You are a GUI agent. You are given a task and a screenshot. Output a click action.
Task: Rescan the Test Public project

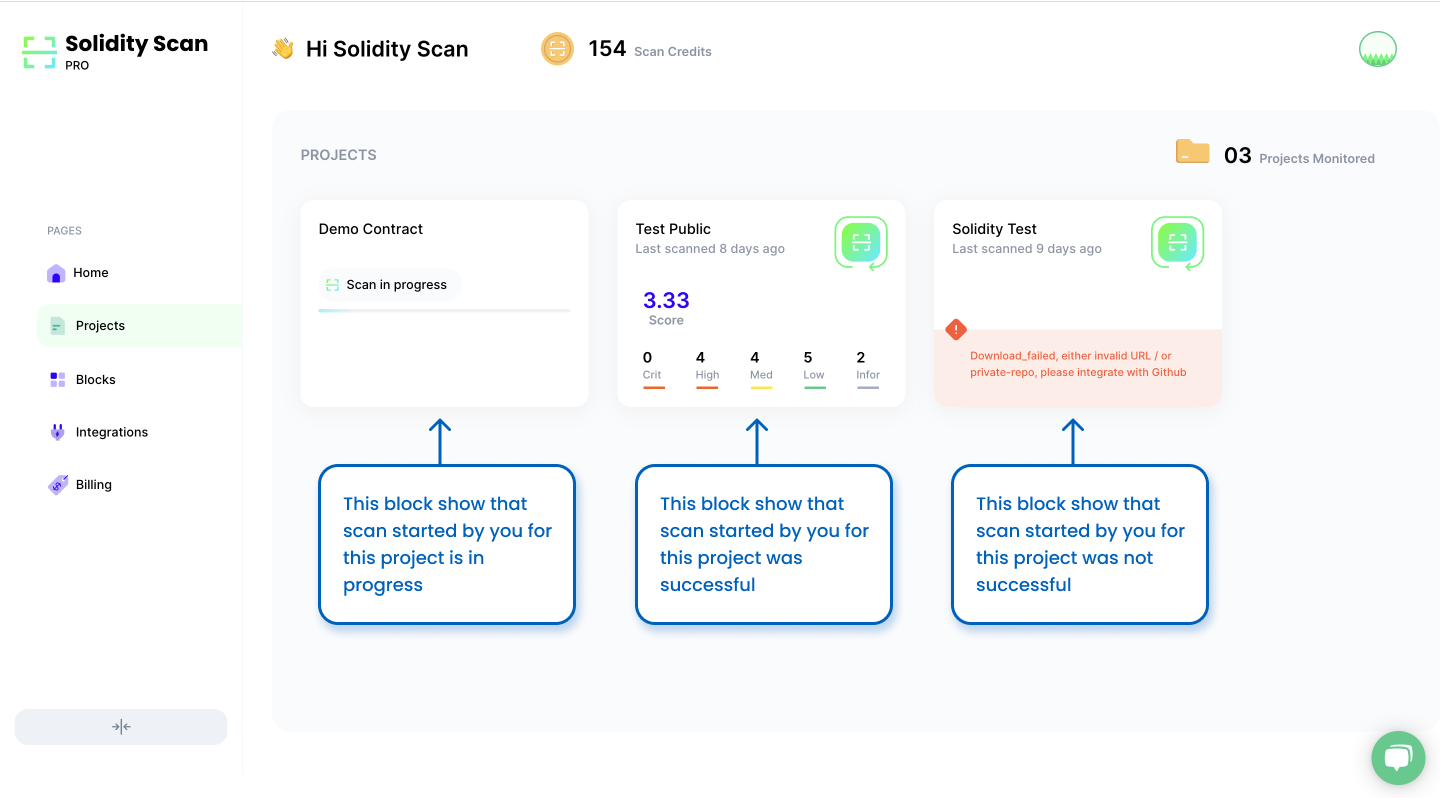tap(861, 242)
